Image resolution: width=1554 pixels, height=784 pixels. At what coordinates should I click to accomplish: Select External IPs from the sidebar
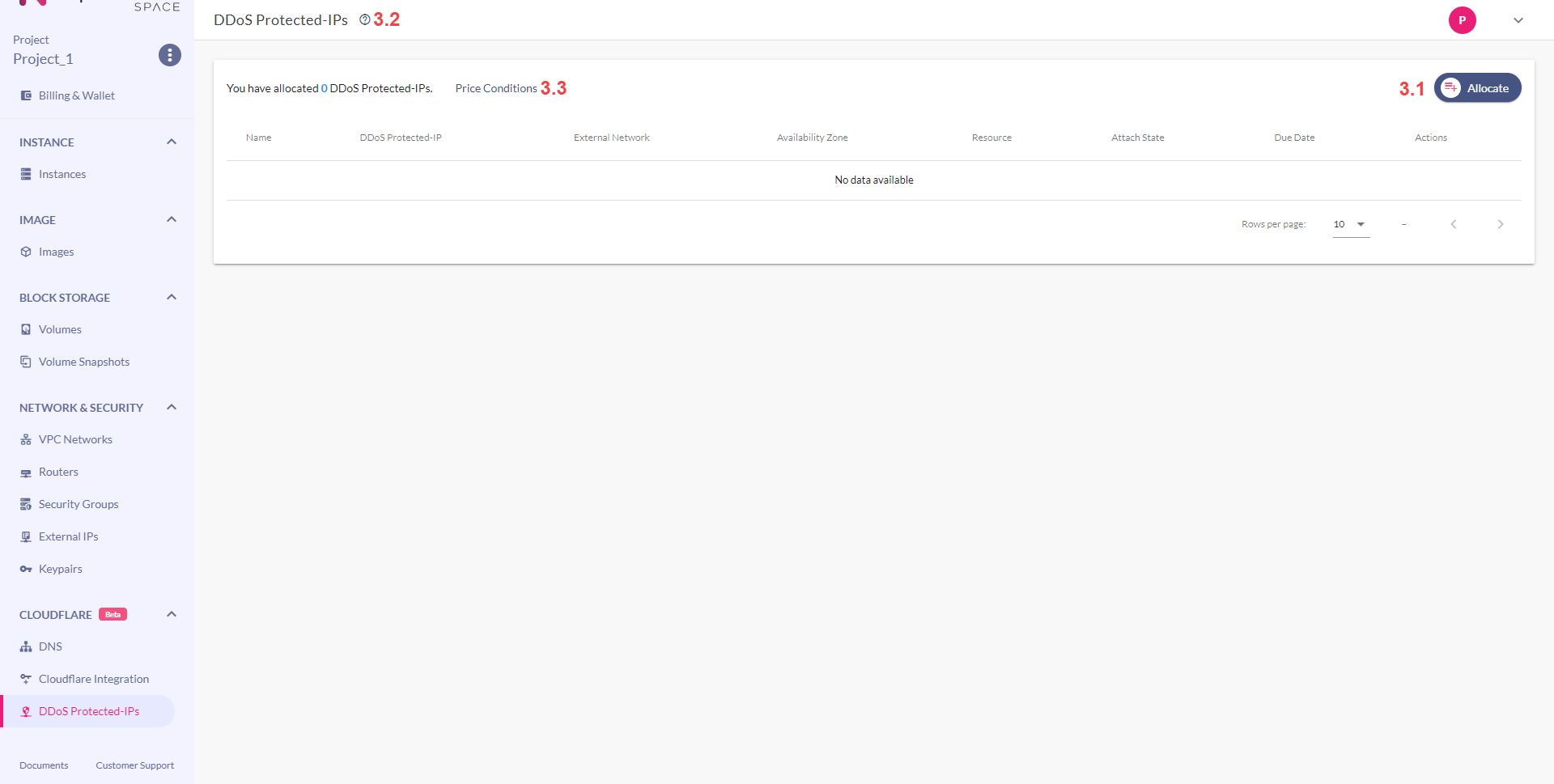pos(69,536)
